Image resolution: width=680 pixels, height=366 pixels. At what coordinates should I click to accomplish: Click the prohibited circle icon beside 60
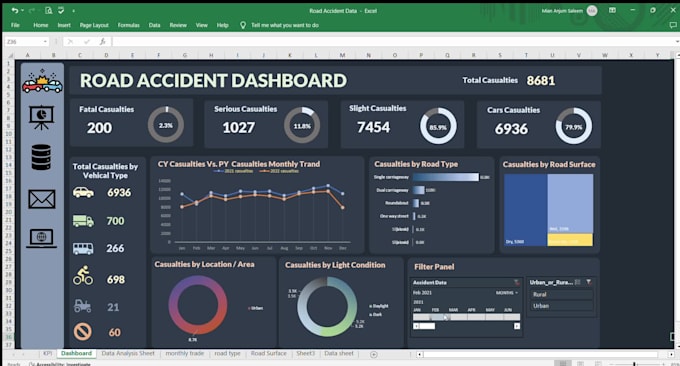[x=82, y=332]
